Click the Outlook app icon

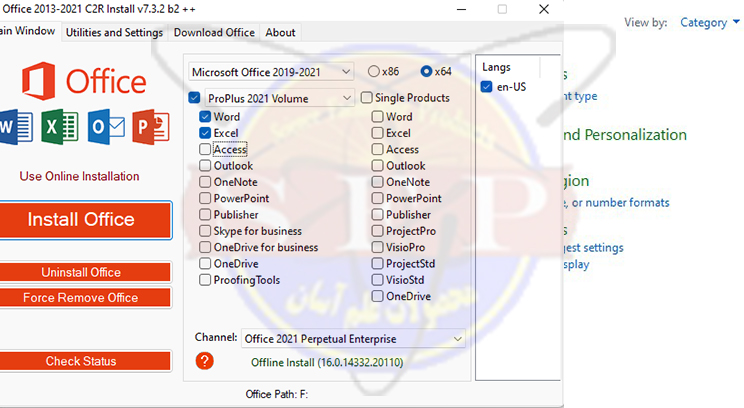106,127
